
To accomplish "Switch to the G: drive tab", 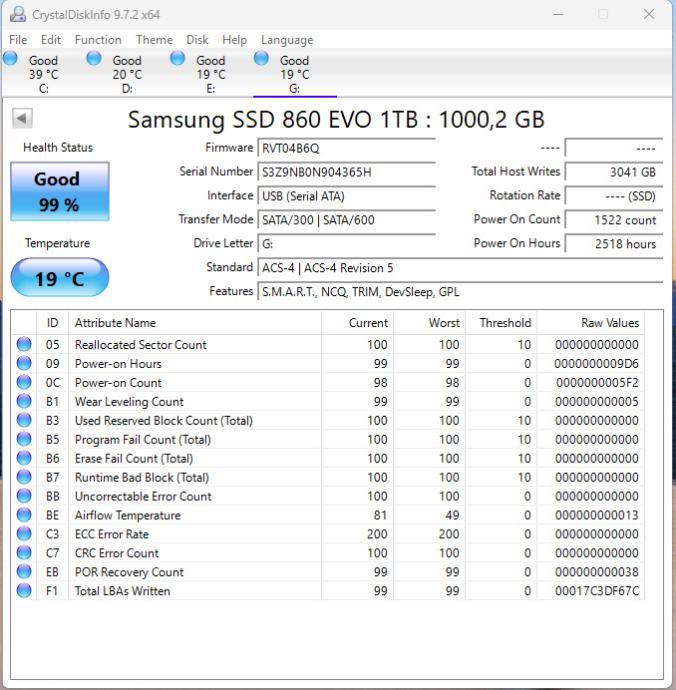I will (x=294, y=74).
